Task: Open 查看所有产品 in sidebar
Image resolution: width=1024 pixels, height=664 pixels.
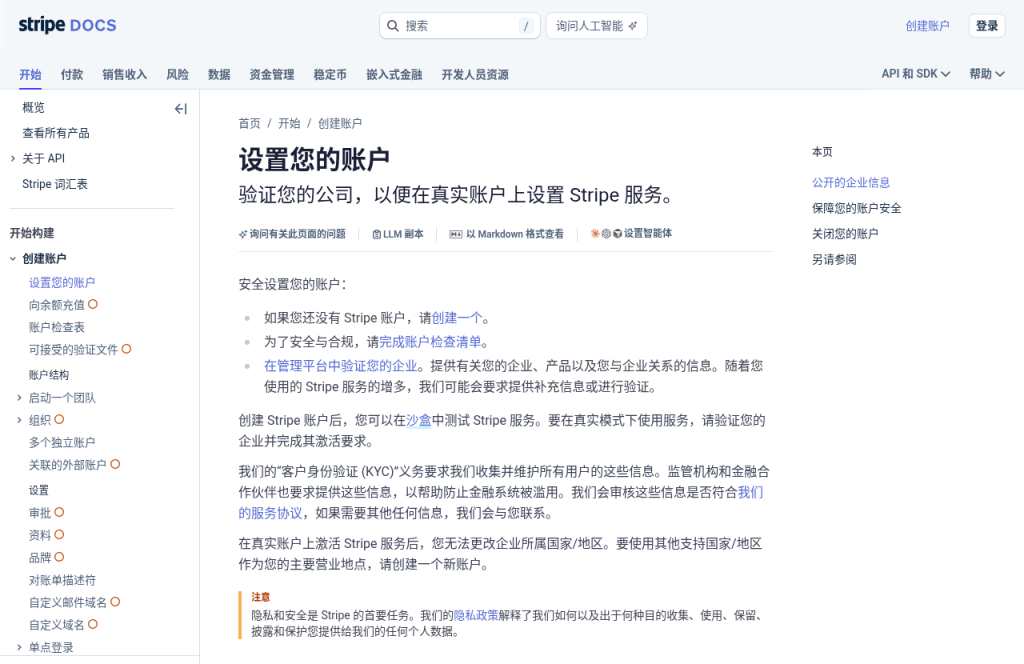Action: [56, 133]
